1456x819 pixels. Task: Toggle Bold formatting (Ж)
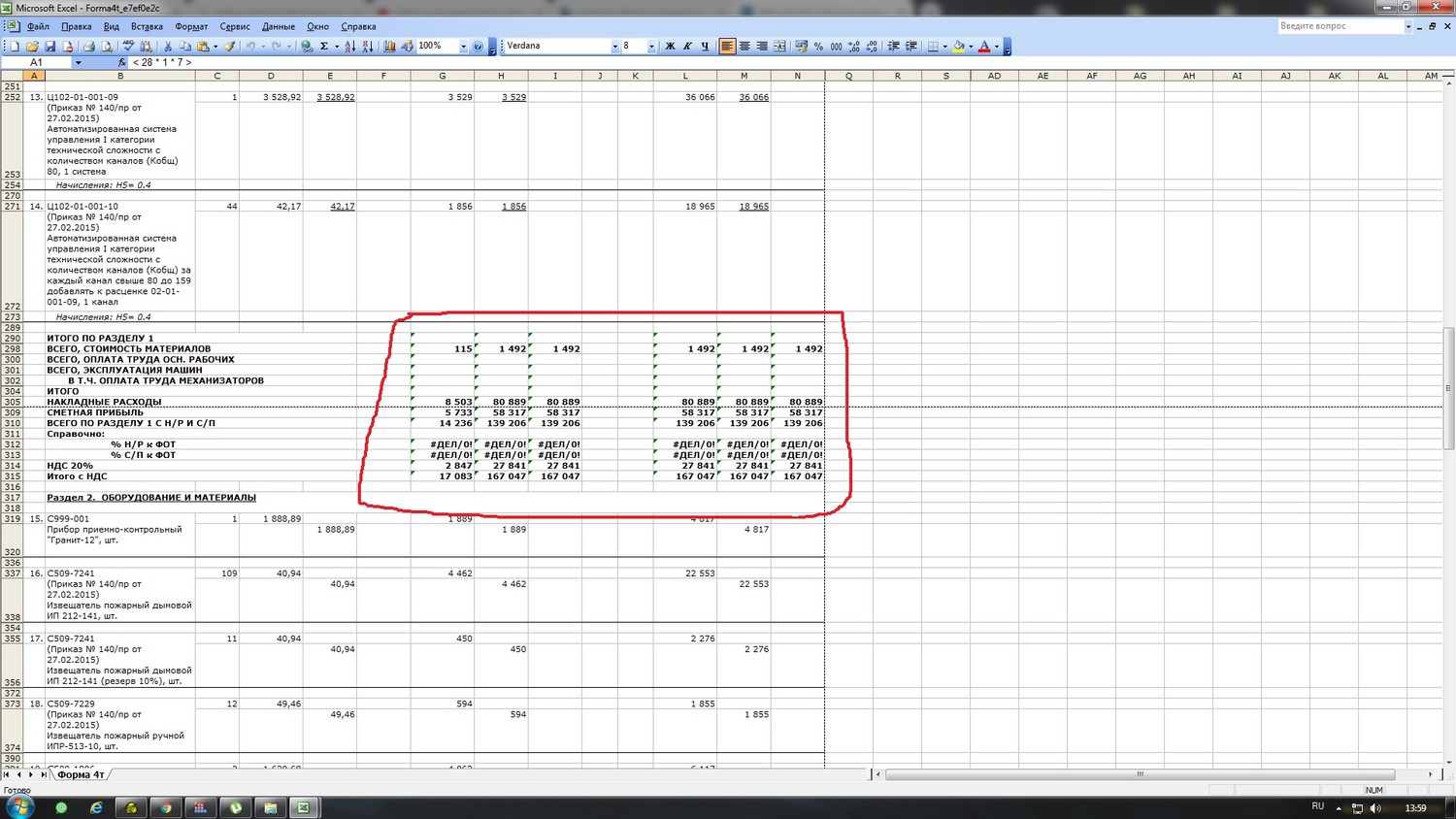tap(670, 46)
